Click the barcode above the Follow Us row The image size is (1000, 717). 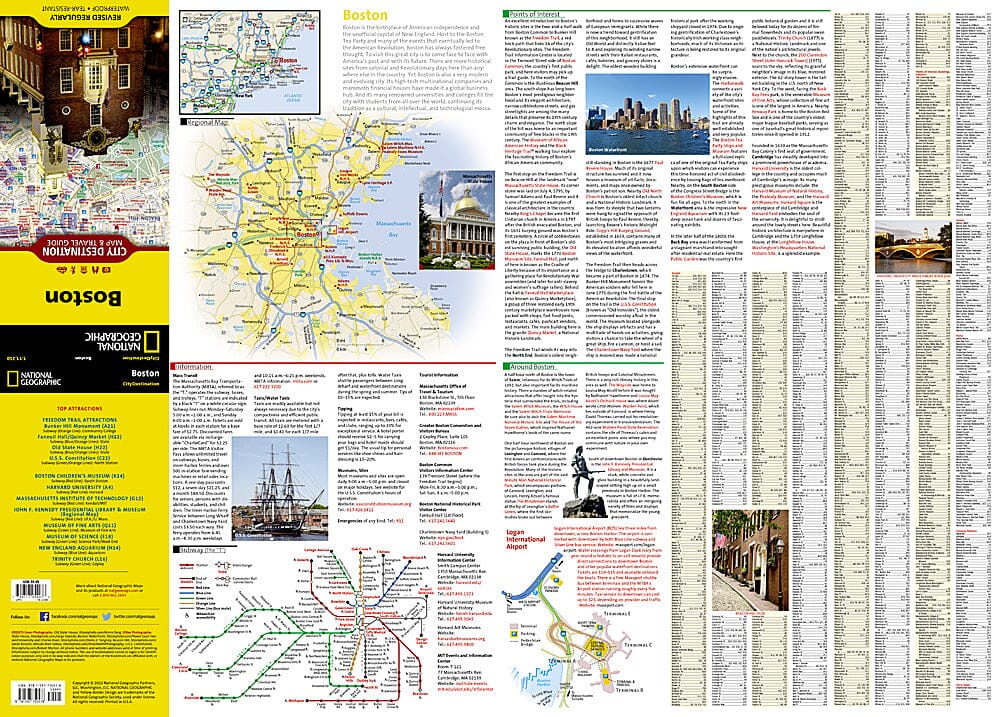click(33, 591)
